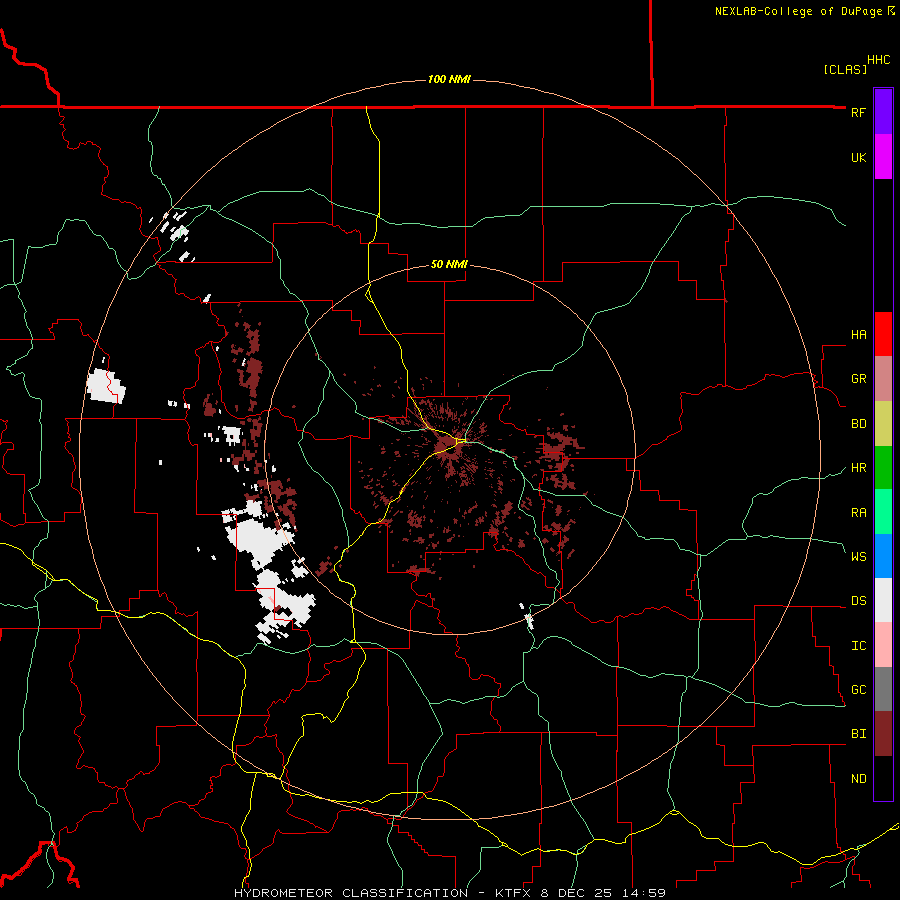Screen dimensions: 900x900
Task: Pick the HR green legend swatch
Action: [x=883, y=467]
